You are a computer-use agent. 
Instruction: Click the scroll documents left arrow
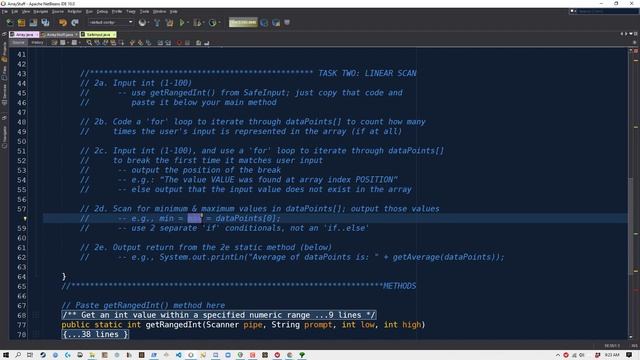coord(622,34)
